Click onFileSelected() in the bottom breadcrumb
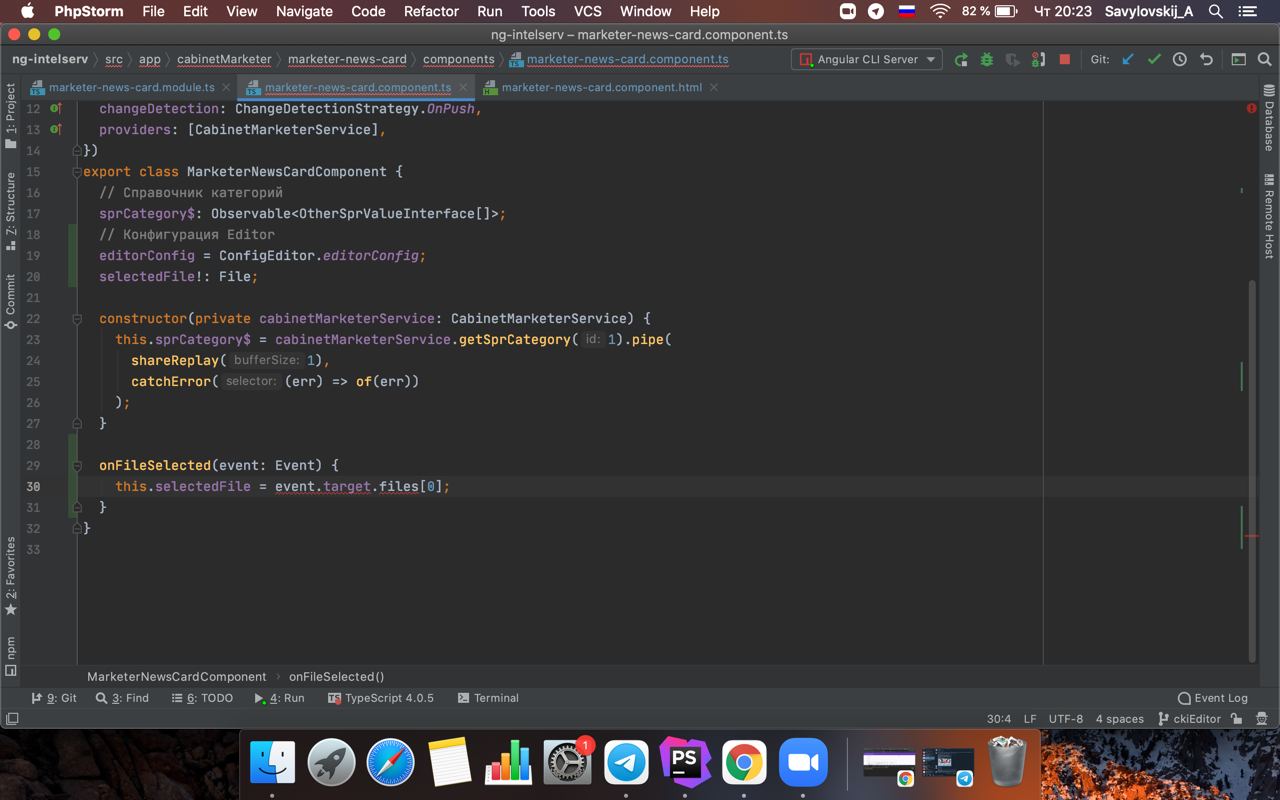 [x=336, y=677]
